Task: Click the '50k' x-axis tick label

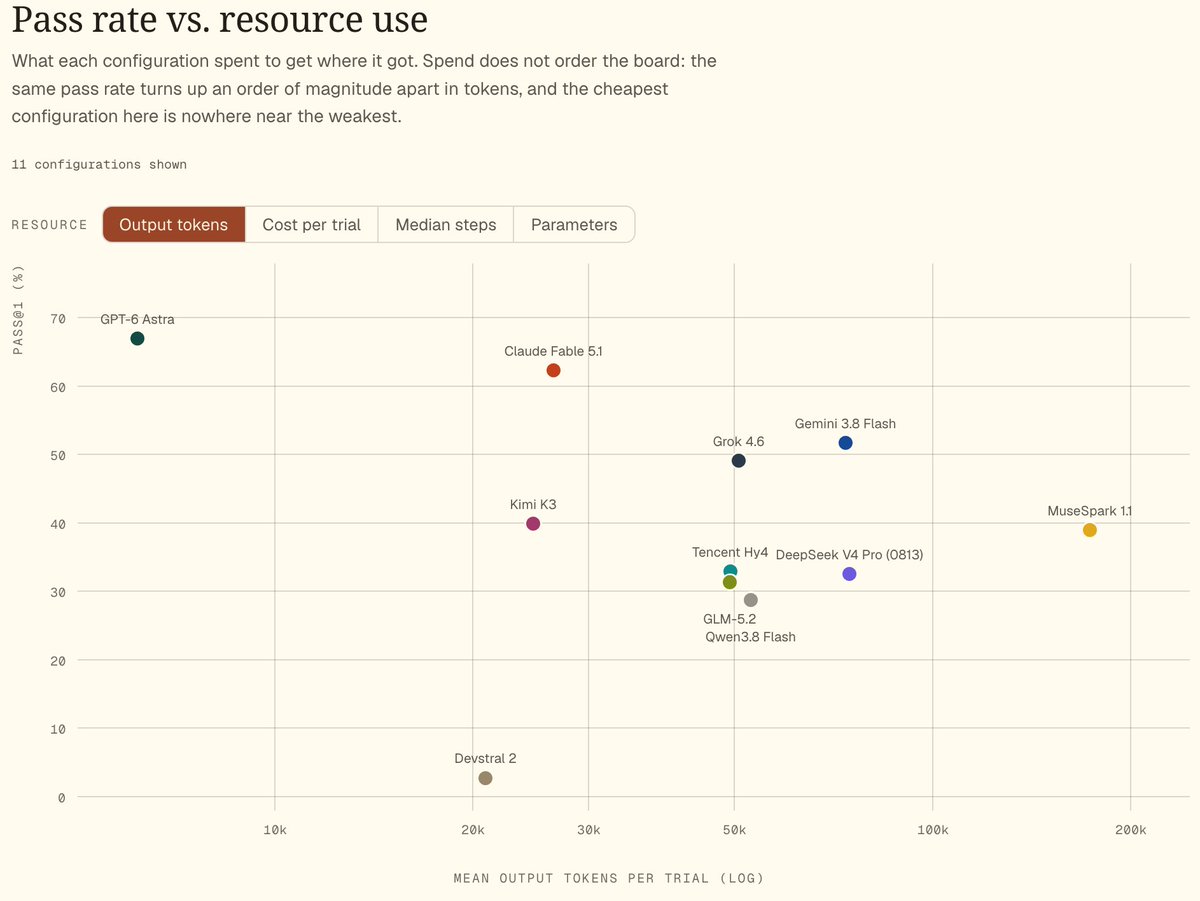Action: coord(735,829)
